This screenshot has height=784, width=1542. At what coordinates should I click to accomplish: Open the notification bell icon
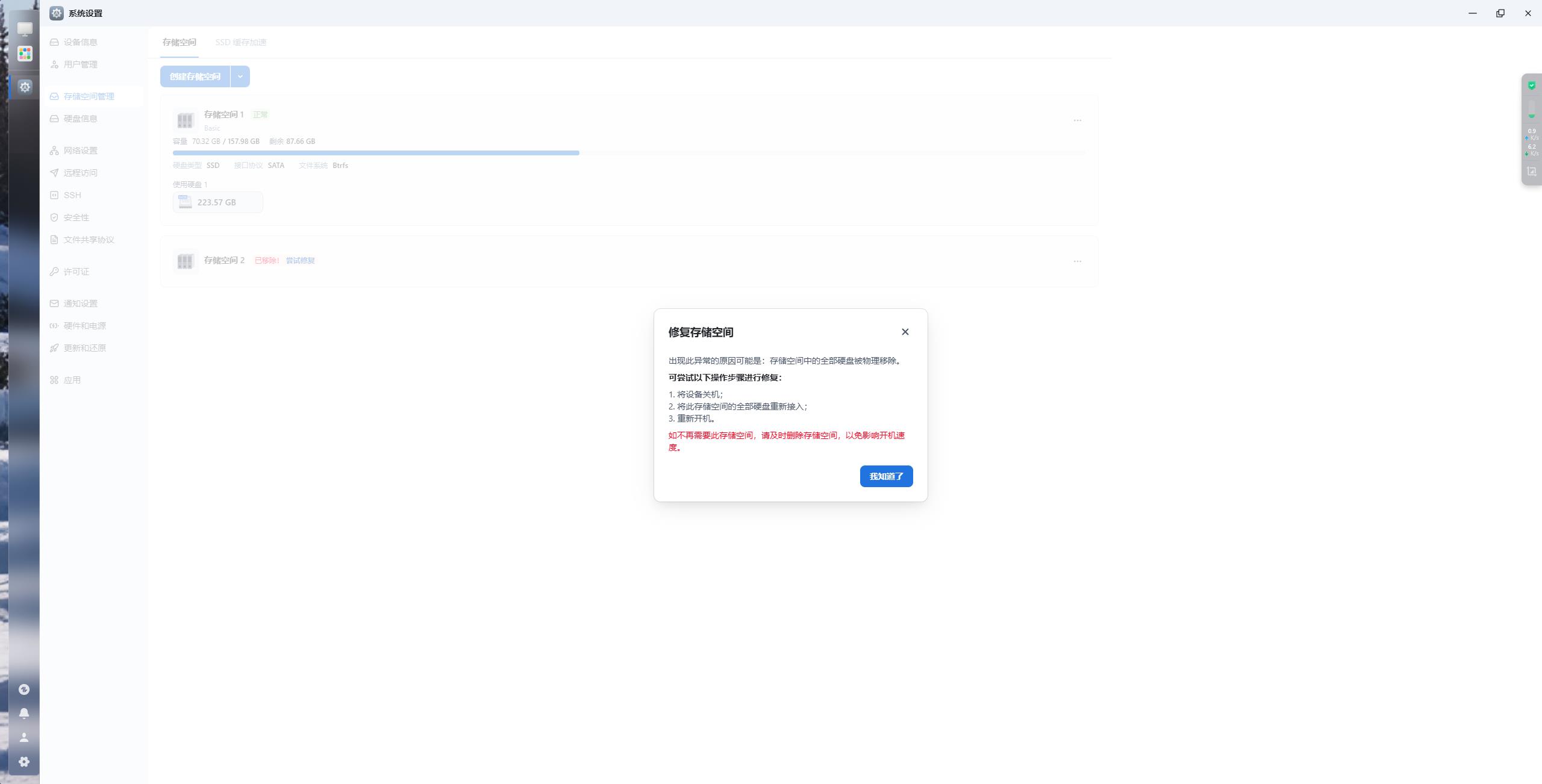(24, 714)
